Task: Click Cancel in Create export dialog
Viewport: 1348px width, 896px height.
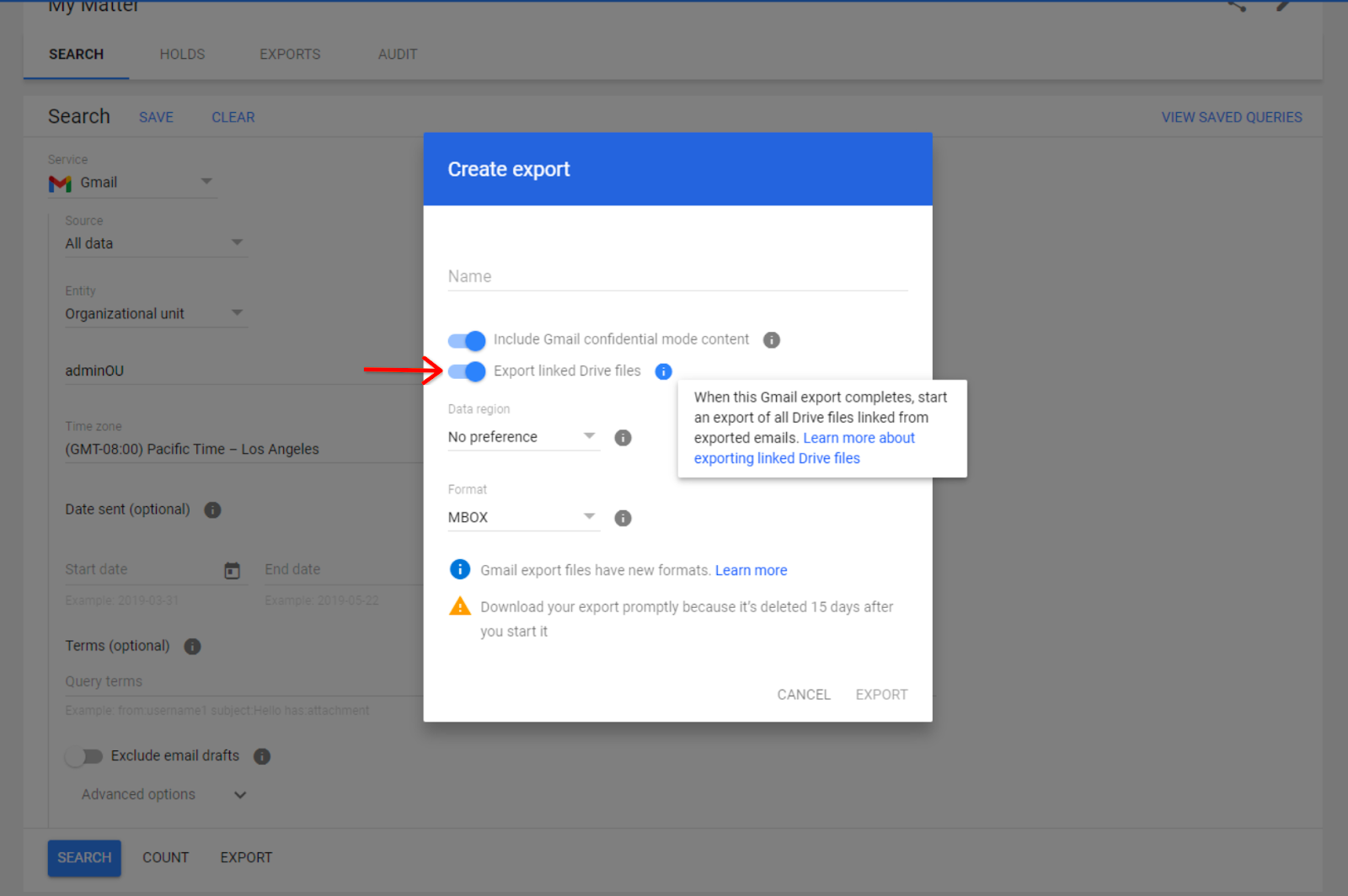Action: [x=803, y=695]
